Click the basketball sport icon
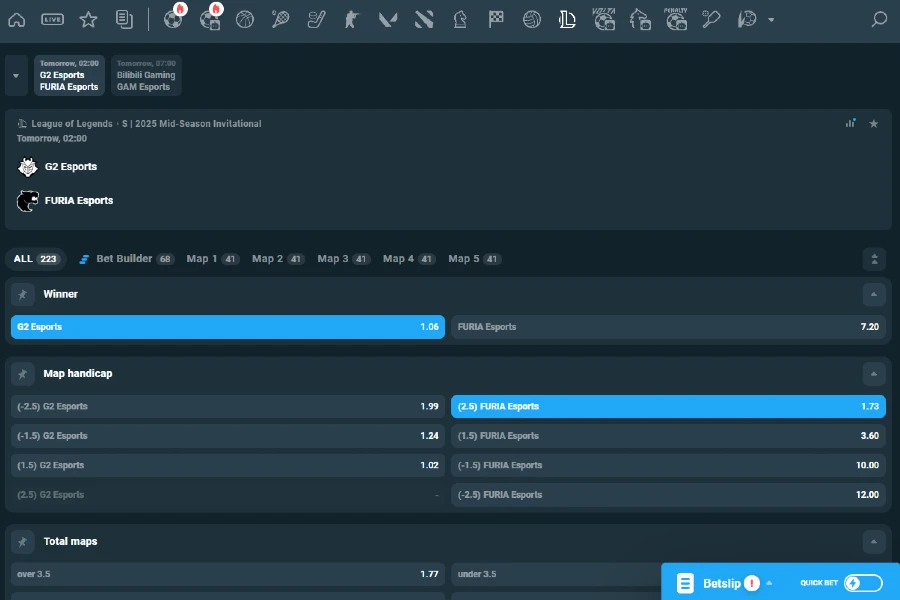This screenshot has height=600, width=900. (x=245, y=18)
